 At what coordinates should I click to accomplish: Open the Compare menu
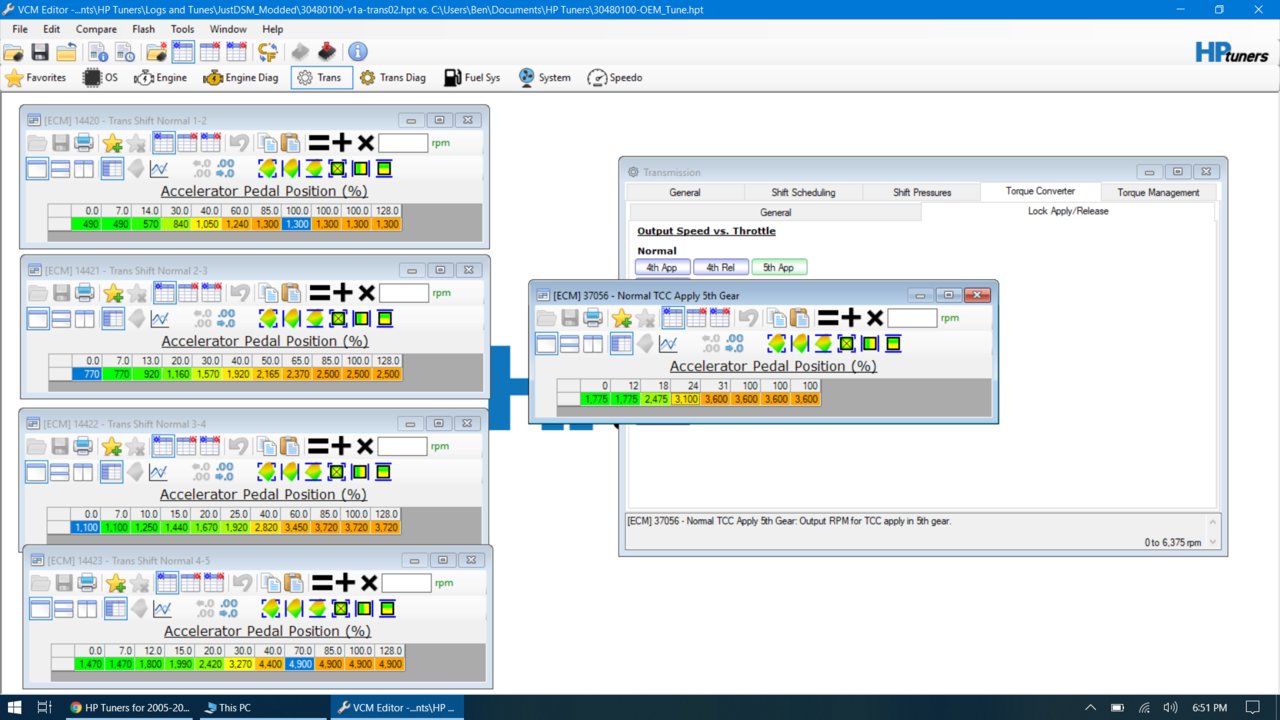click(96, 29)
